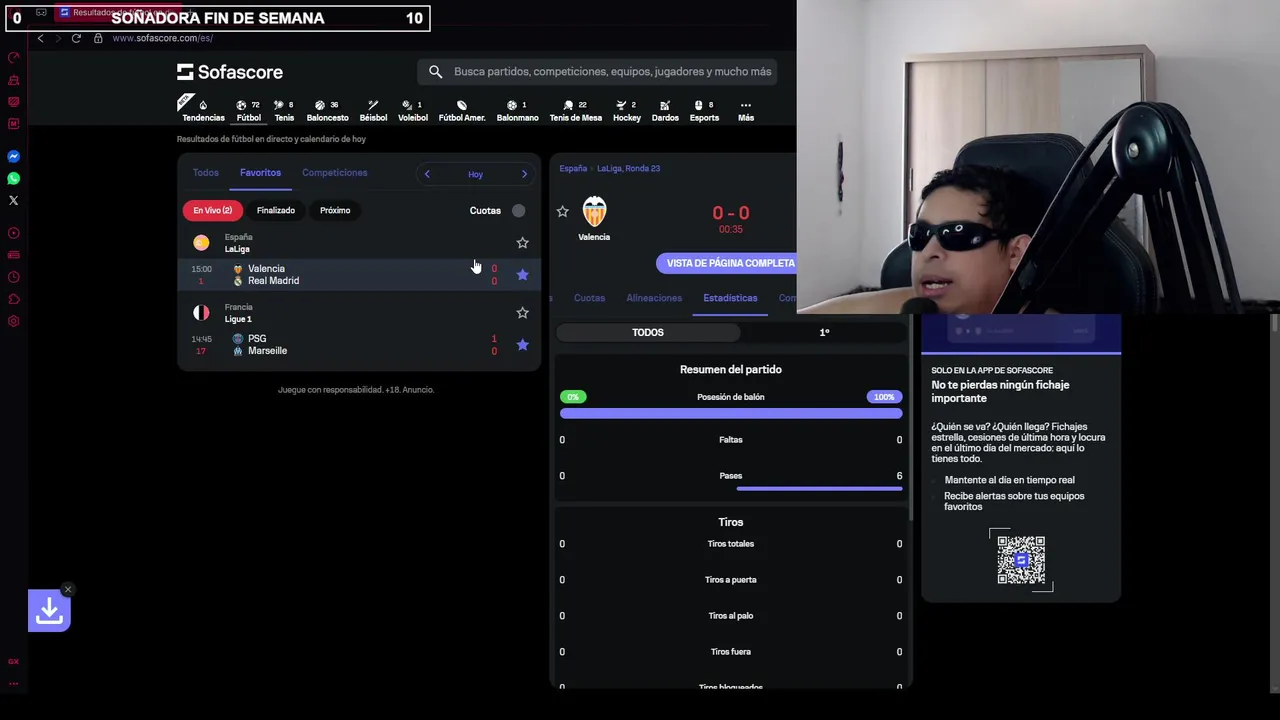This screenshot has width=1280, height=720.
Task: Go to next day arrow
Action: point(524,174)
